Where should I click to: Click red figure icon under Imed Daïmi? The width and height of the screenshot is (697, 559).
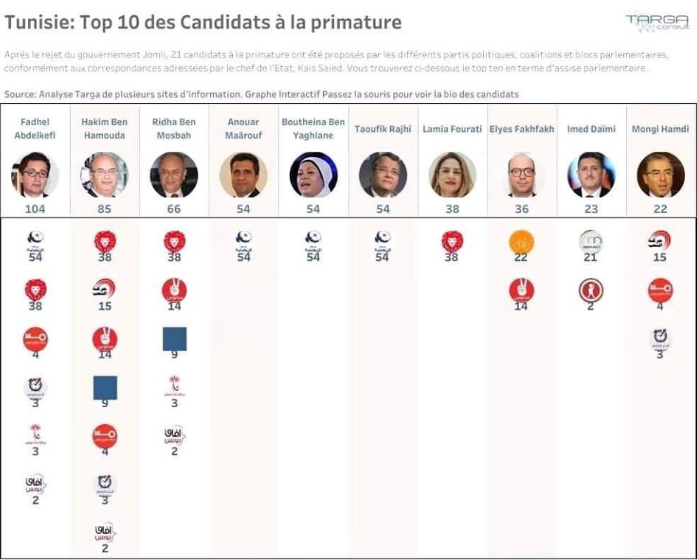[590, 290]
